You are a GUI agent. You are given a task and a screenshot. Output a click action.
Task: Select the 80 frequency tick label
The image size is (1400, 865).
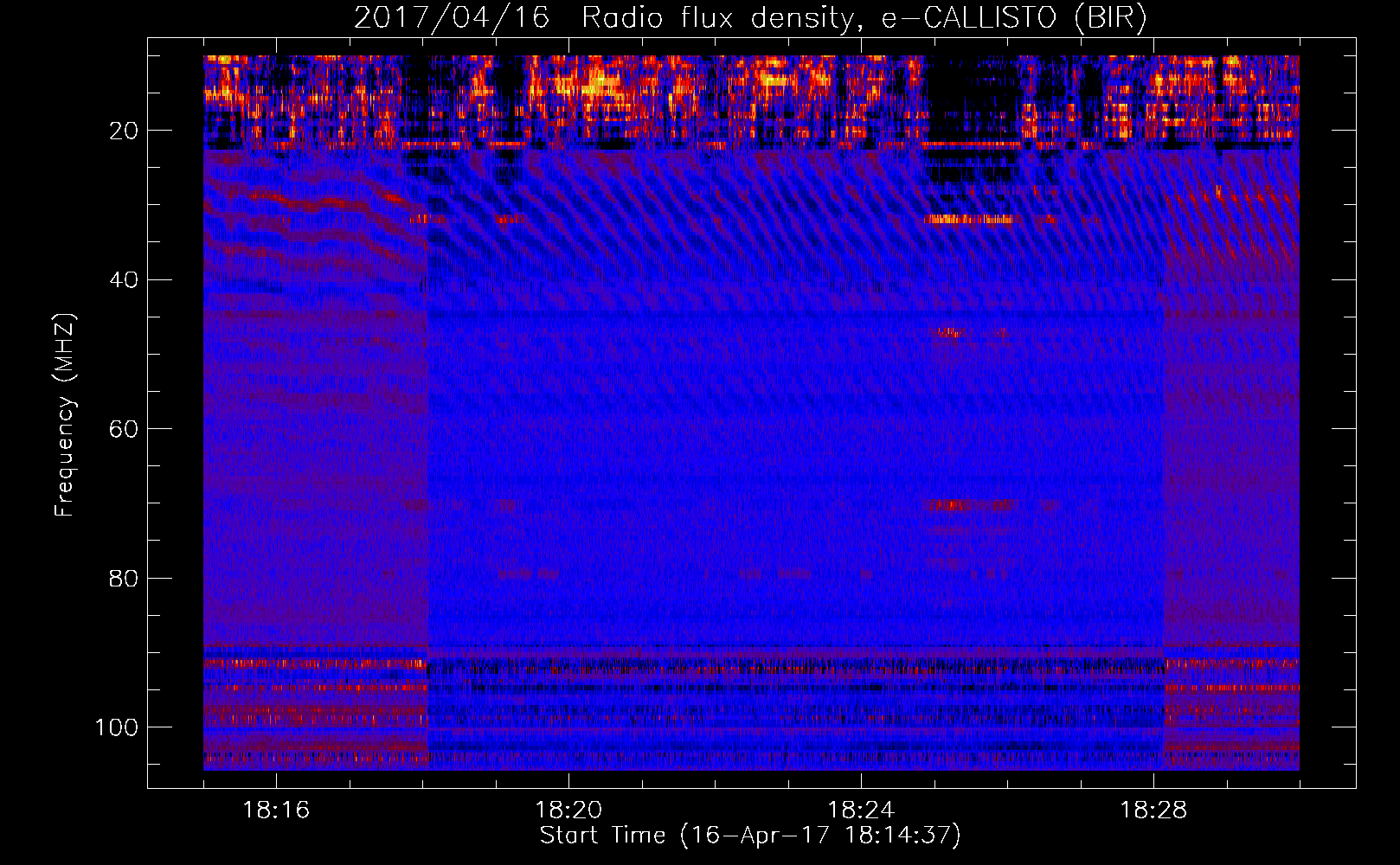coord(124,578)
